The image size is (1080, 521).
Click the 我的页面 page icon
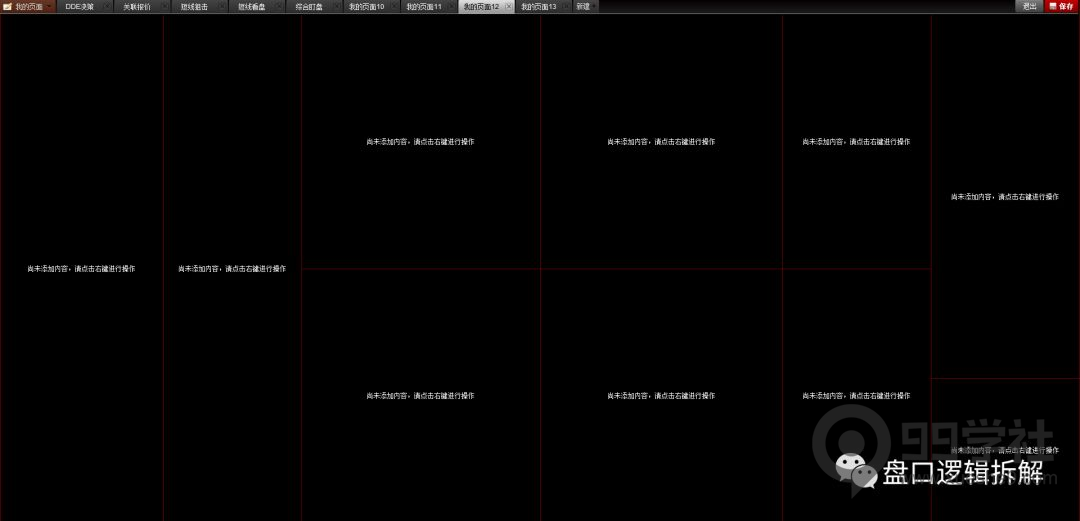tap(7, 6)
